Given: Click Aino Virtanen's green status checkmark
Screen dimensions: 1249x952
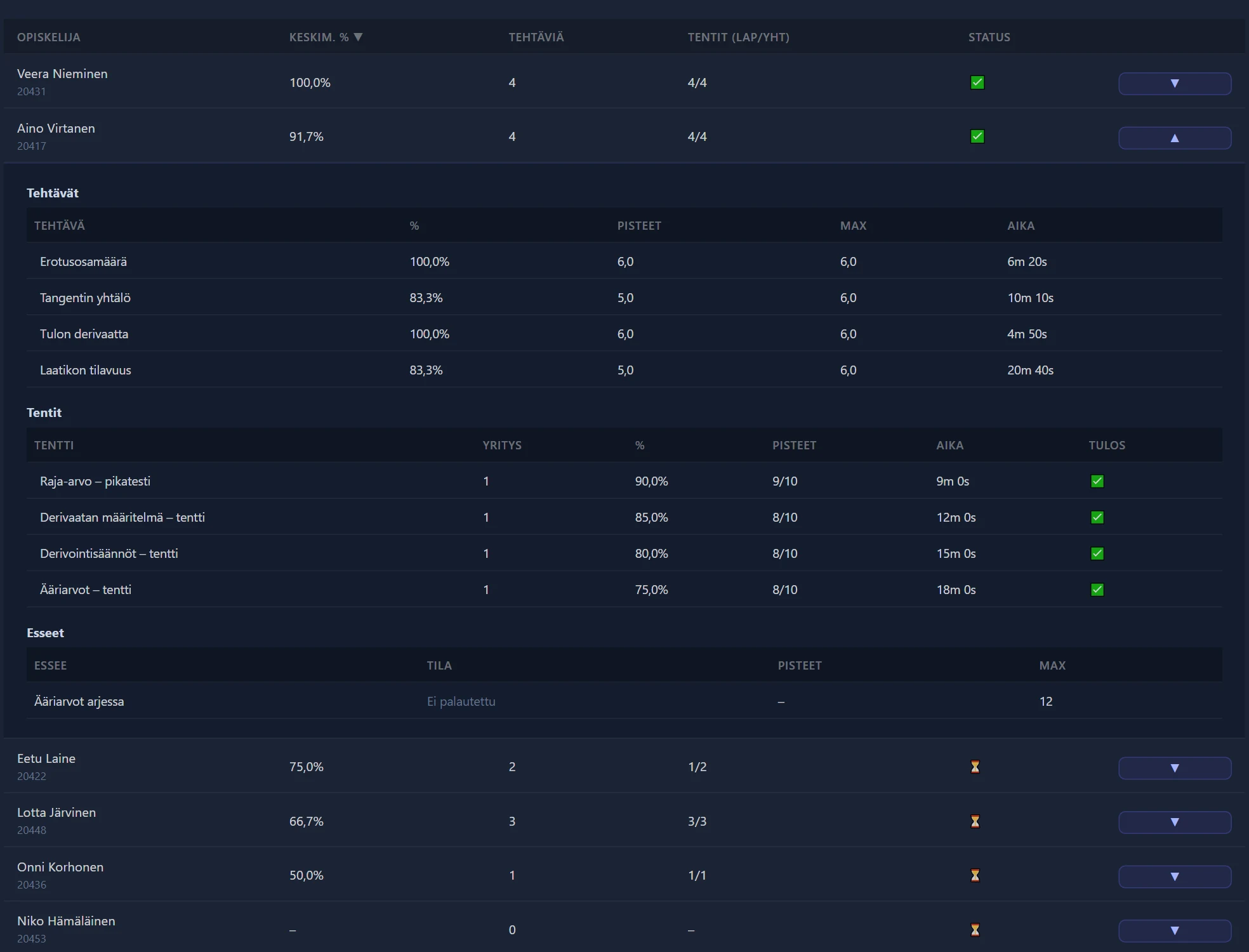Looking at the screenshot, I should 977,136.
